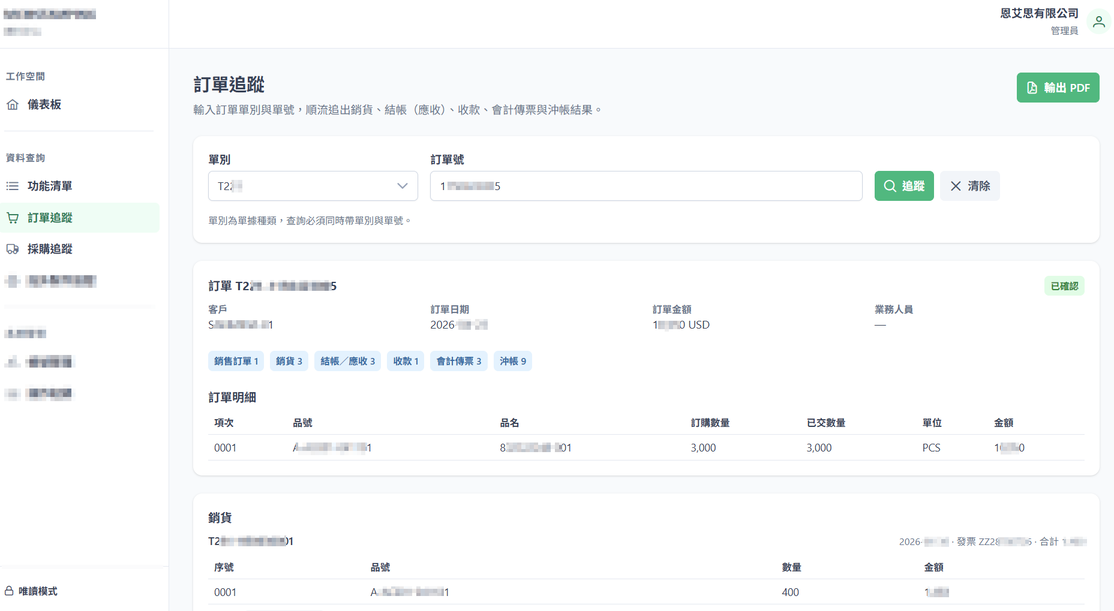Click the 銷貨 section heading

click(x=220, y=518)
